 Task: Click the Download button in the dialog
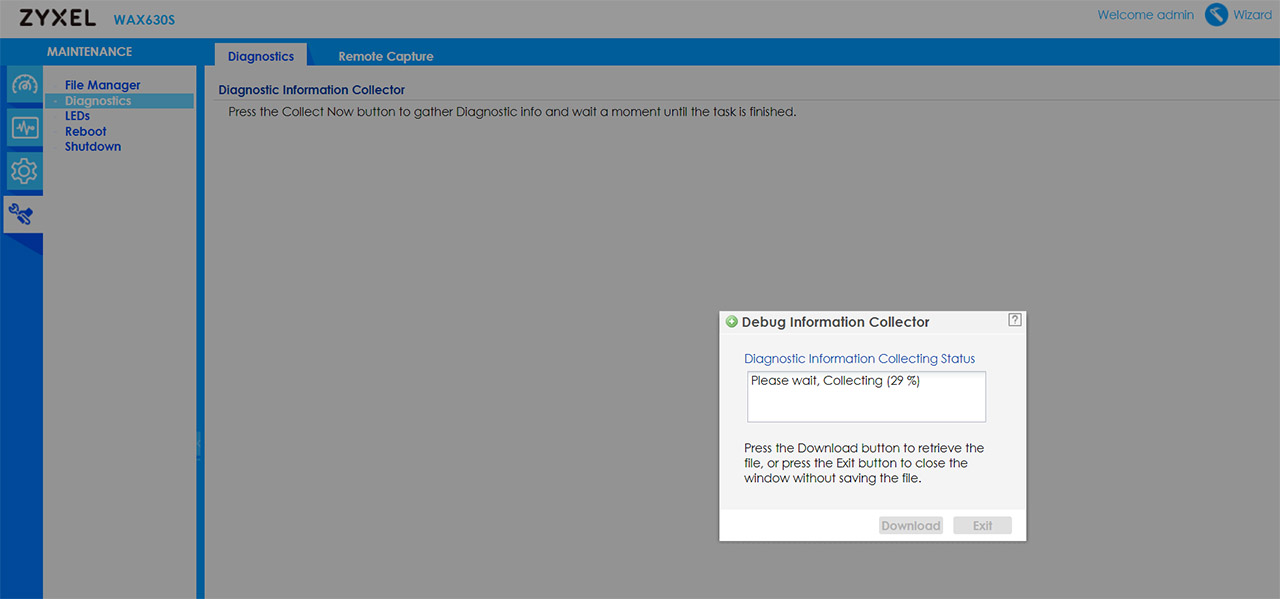point(911,525)
